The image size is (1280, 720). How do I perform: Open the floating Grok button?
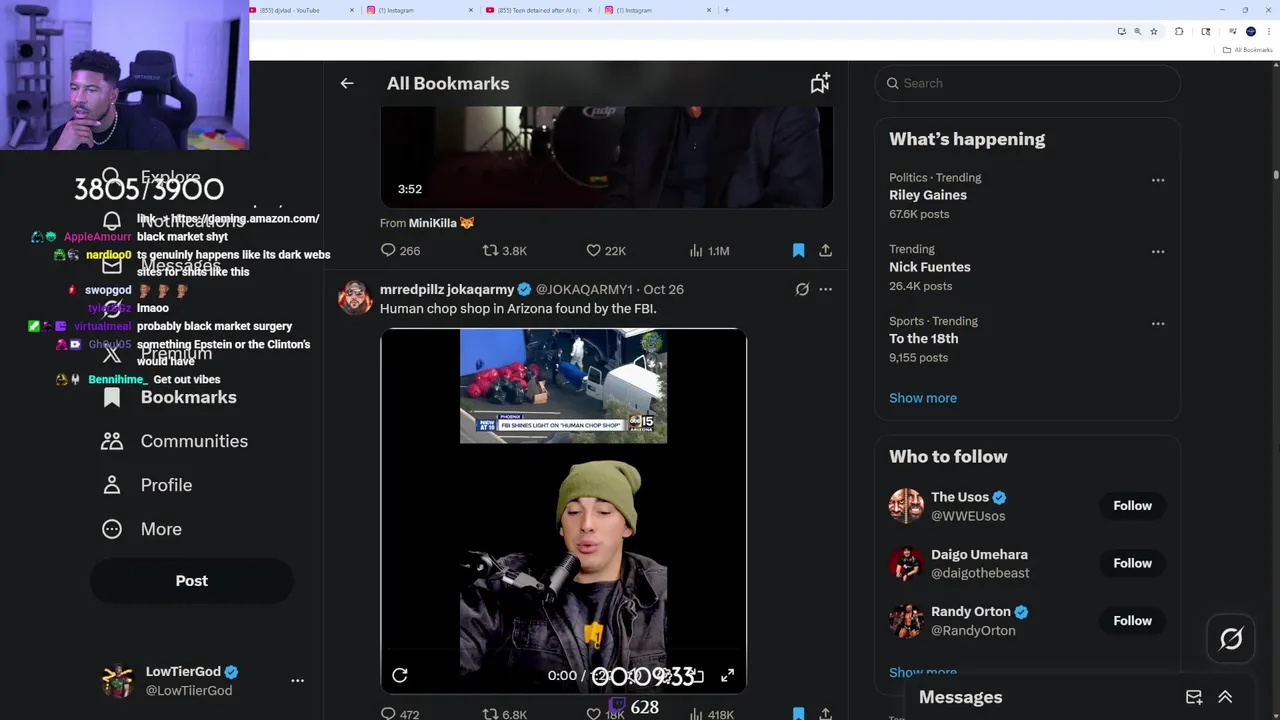pyautogui.click(x=1231, y=638)
